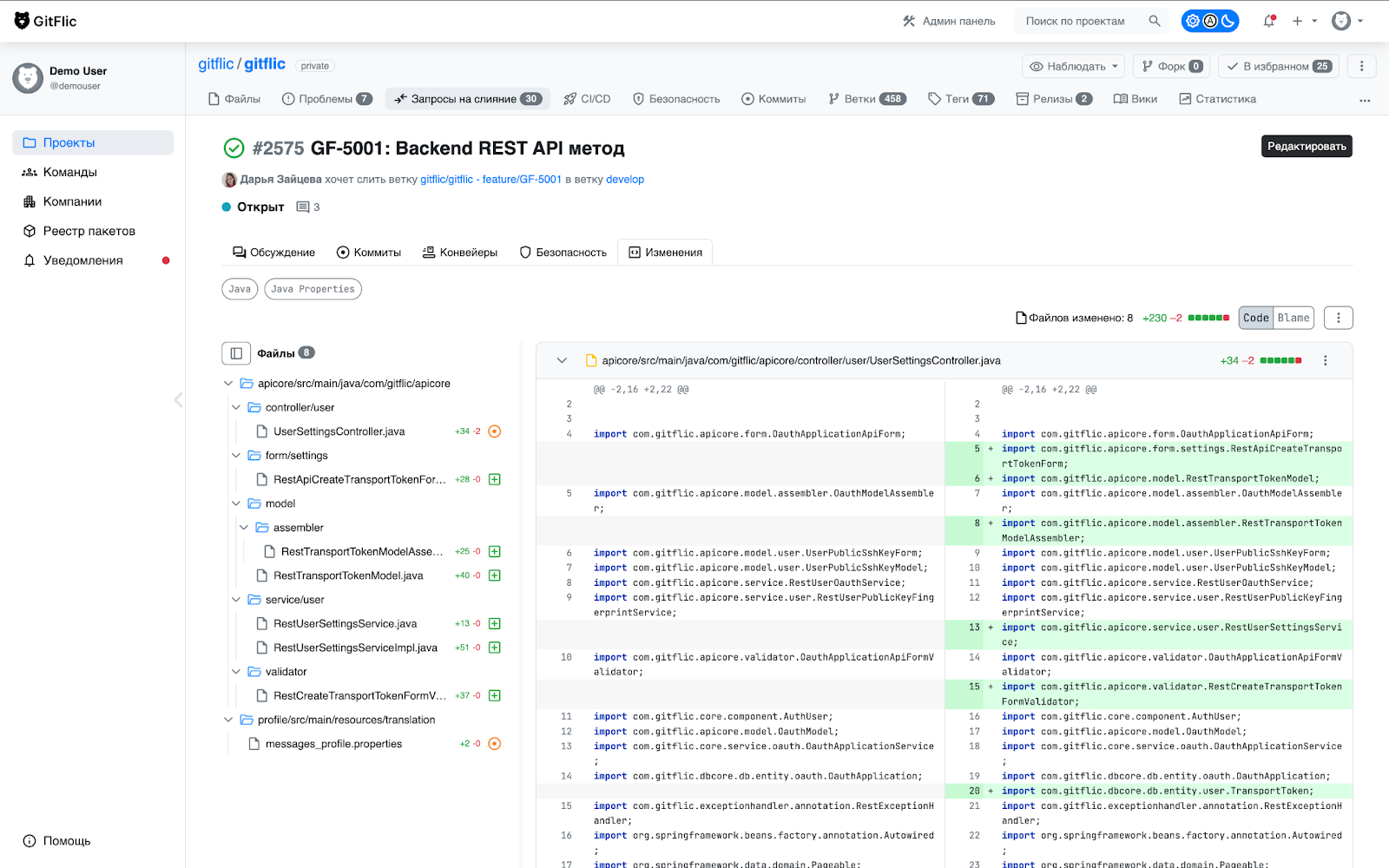Open UserSettingsController.java file header kebab menu

click(1325, 360)
